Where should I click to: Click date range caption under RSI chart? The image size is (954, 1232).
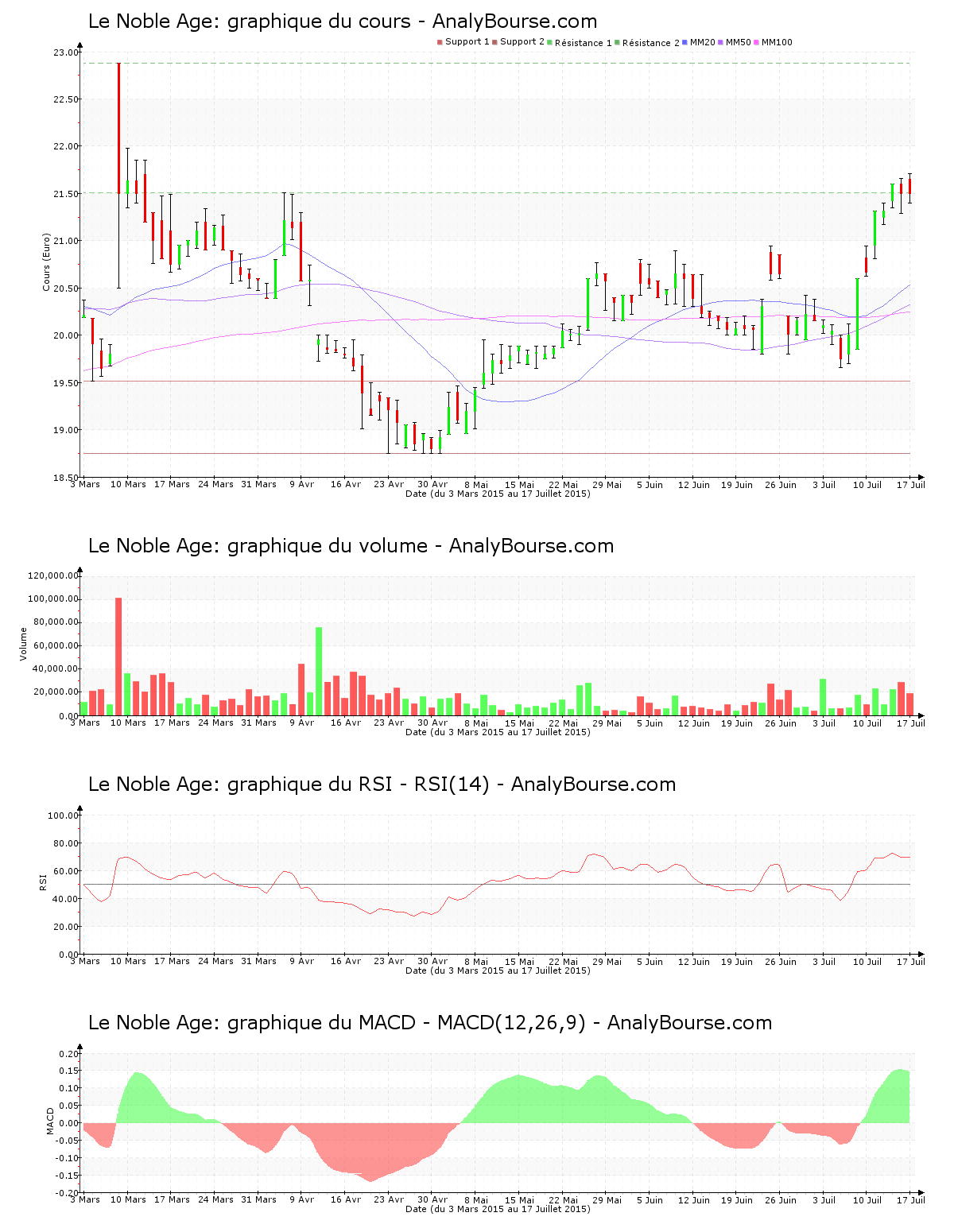point(498,970)
